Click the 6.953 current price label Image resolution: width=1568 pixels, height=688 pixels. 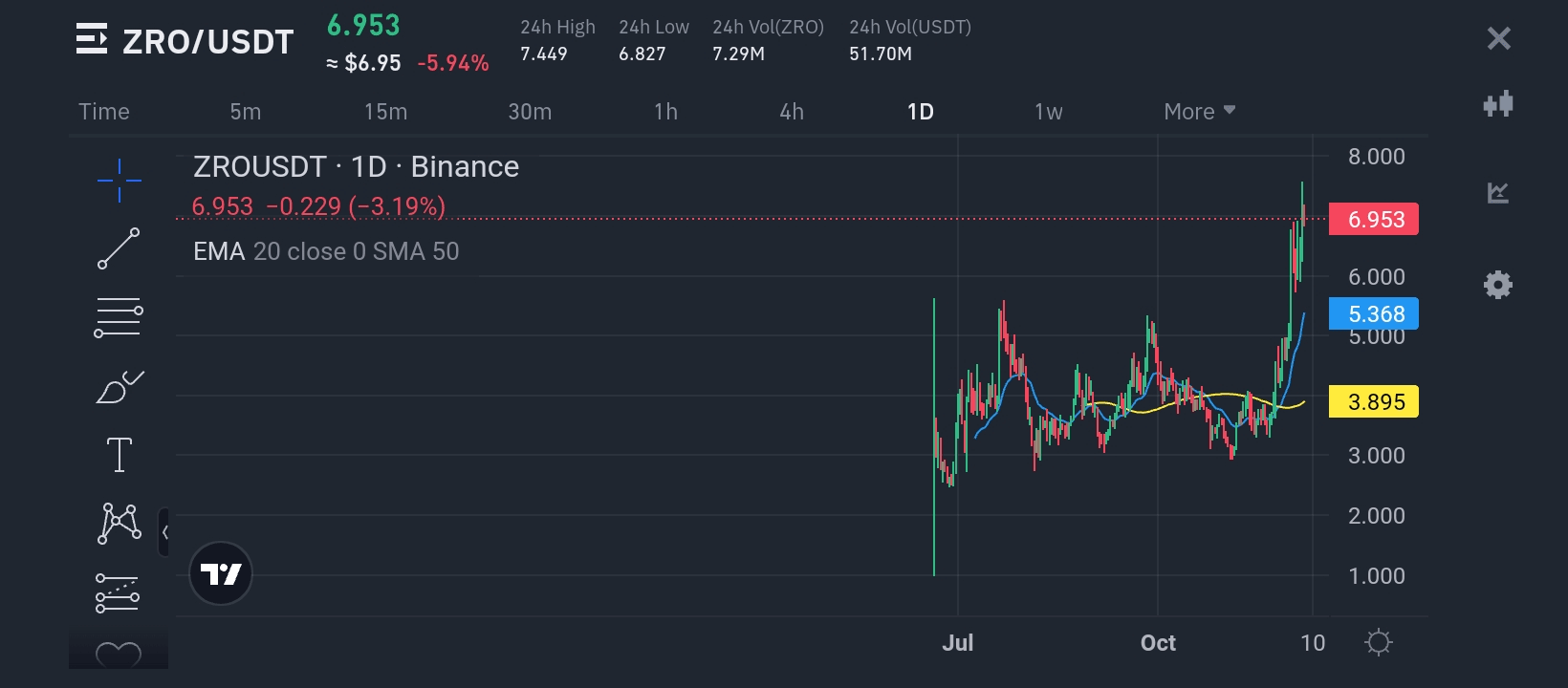[1374, 220]
